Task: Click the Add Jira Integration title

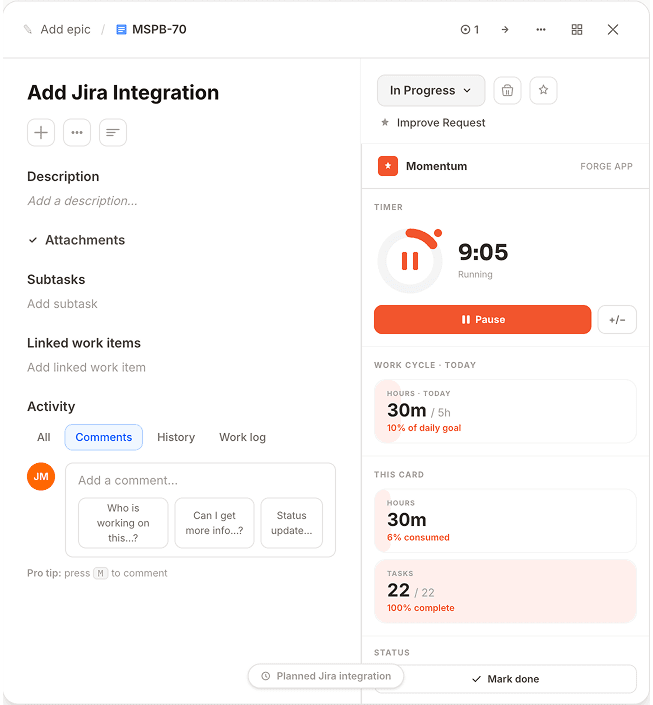Action: (123, 93)
